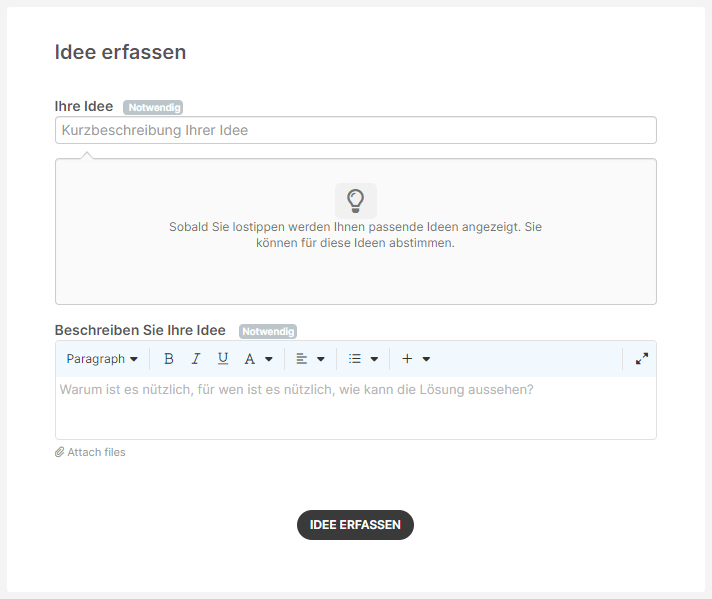Screen dimensions: 712x599
Task: Expand the list type dropdown arrow
Action: (x=374, y=359)
